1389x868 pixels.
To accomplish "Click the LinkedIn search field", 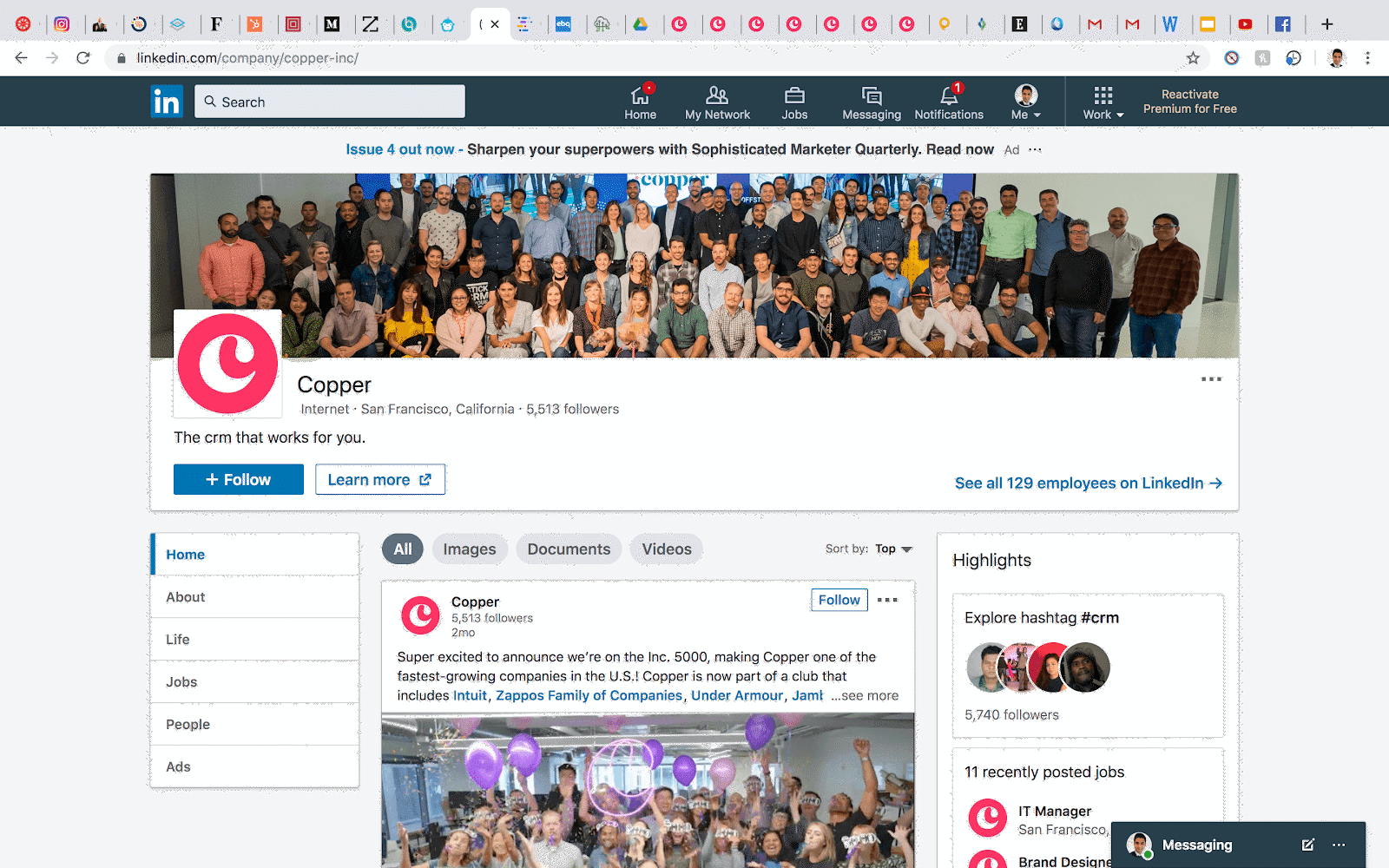I will pos(330,102).
